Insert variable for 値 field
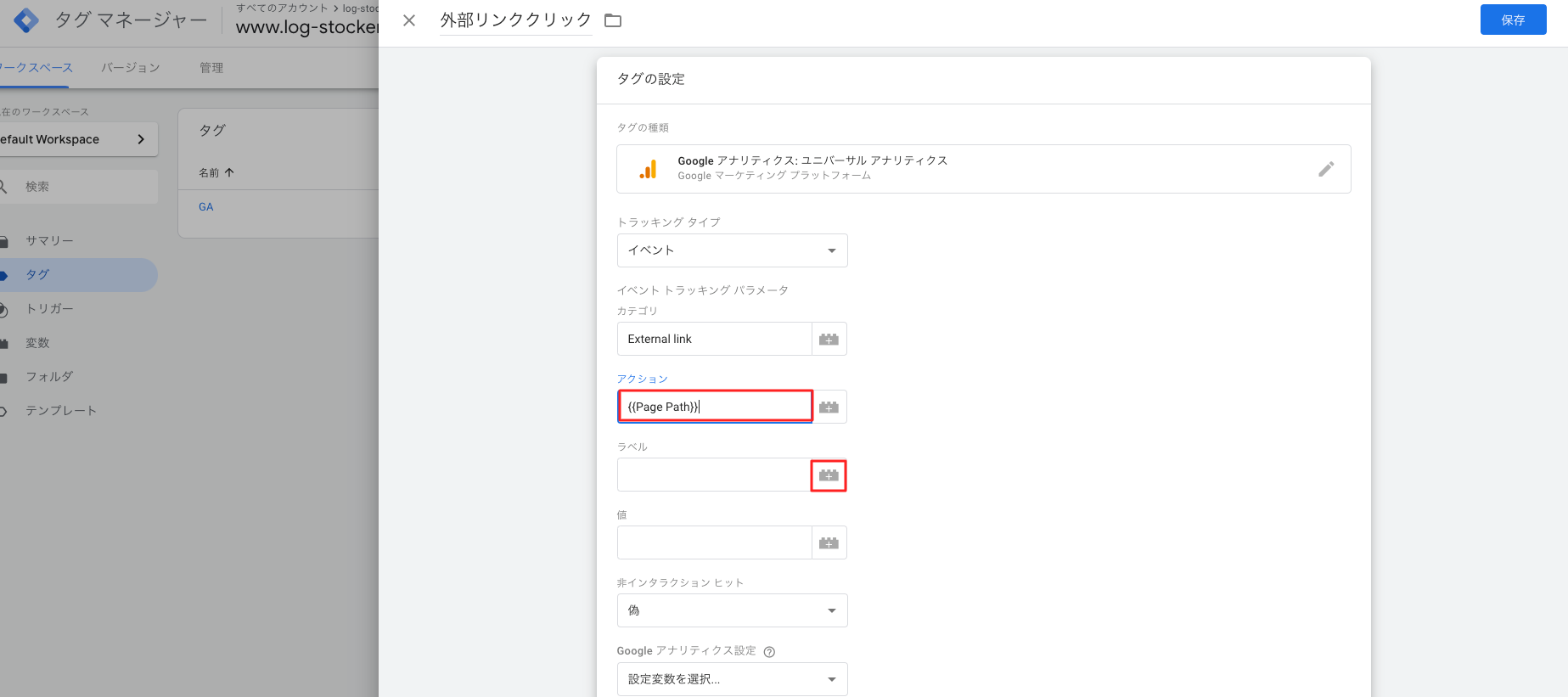 pos(829,542)
